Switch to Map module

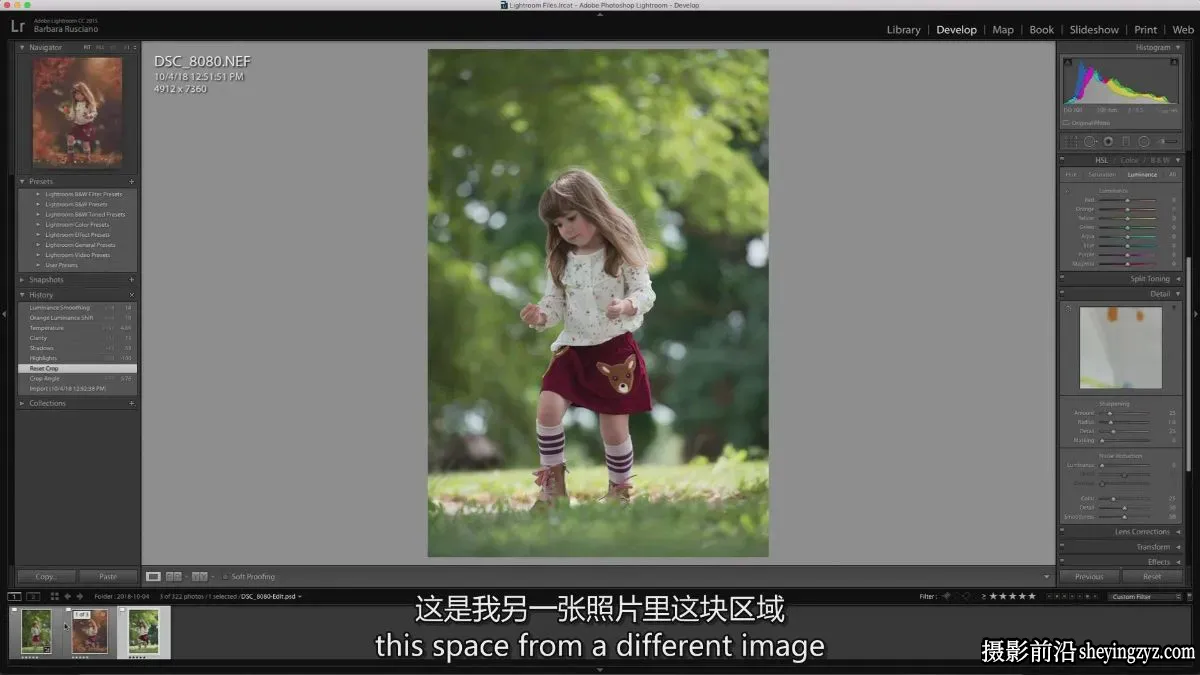(x=1003, y=30)
